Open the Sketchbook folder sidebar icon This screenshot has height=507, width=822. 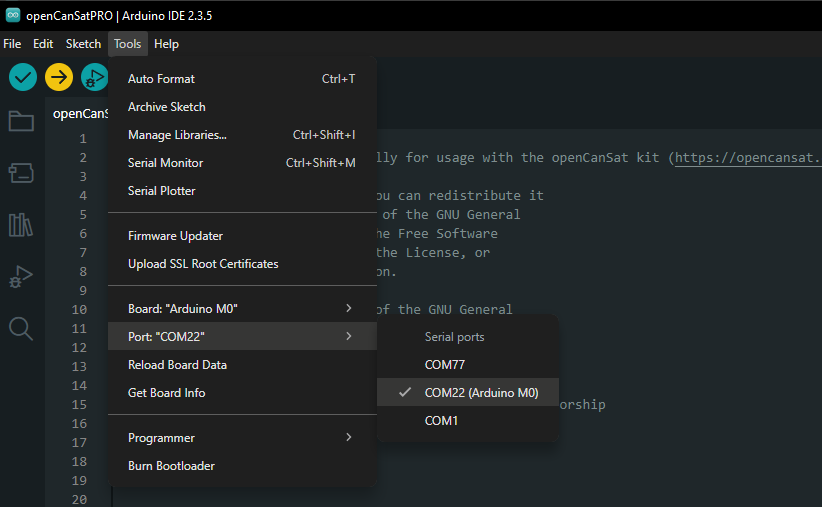point(21,121)
